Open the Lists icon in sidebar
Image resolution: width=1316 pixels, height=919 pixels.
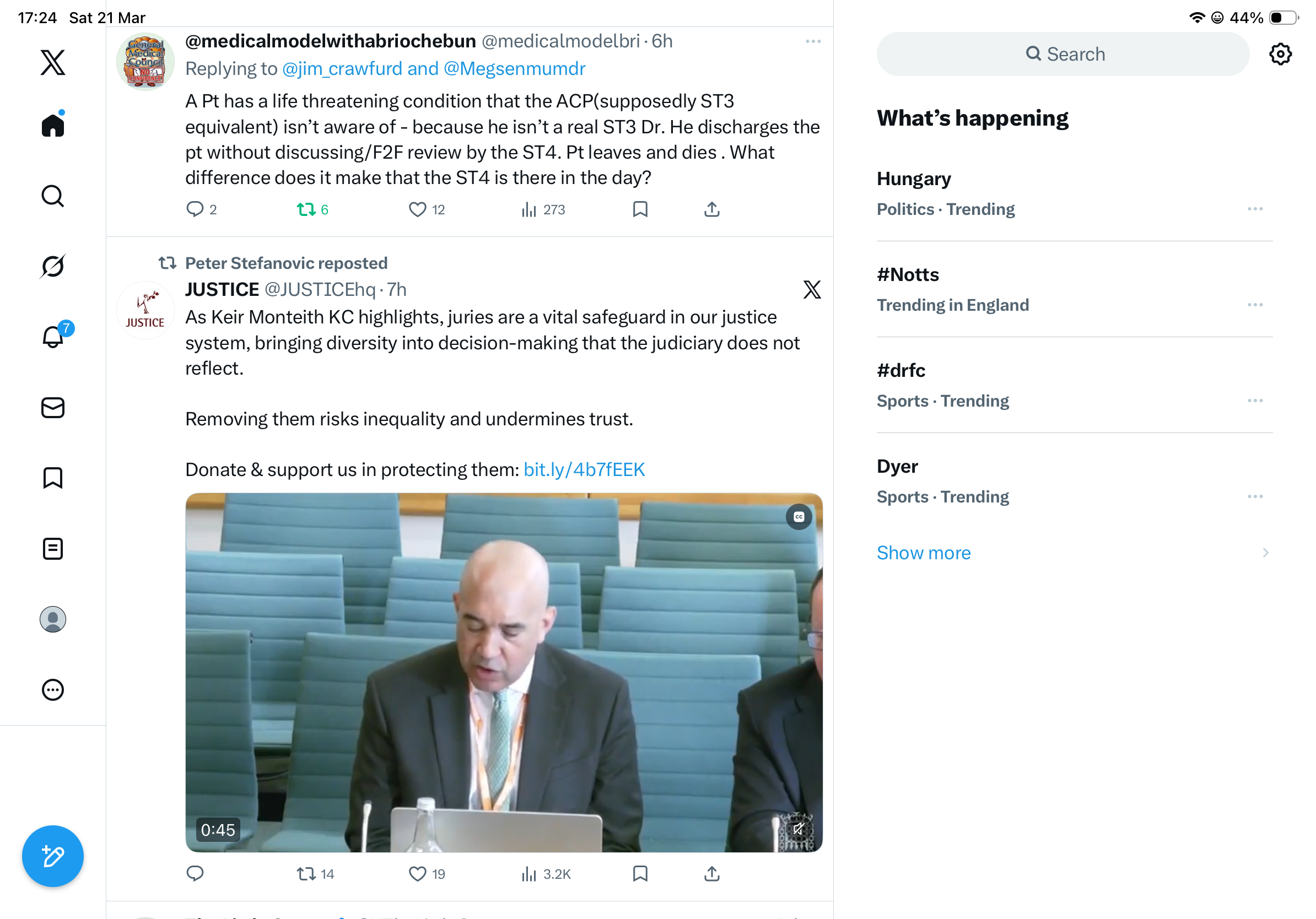pyautogui.click(x=53, y=548)
